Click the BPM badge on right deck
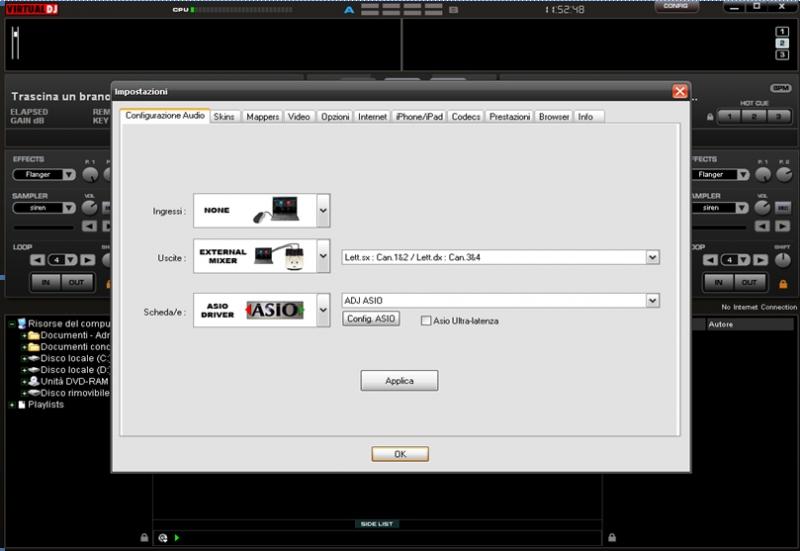The width and height of the screenshot is (800, 551). coord(780,88)
